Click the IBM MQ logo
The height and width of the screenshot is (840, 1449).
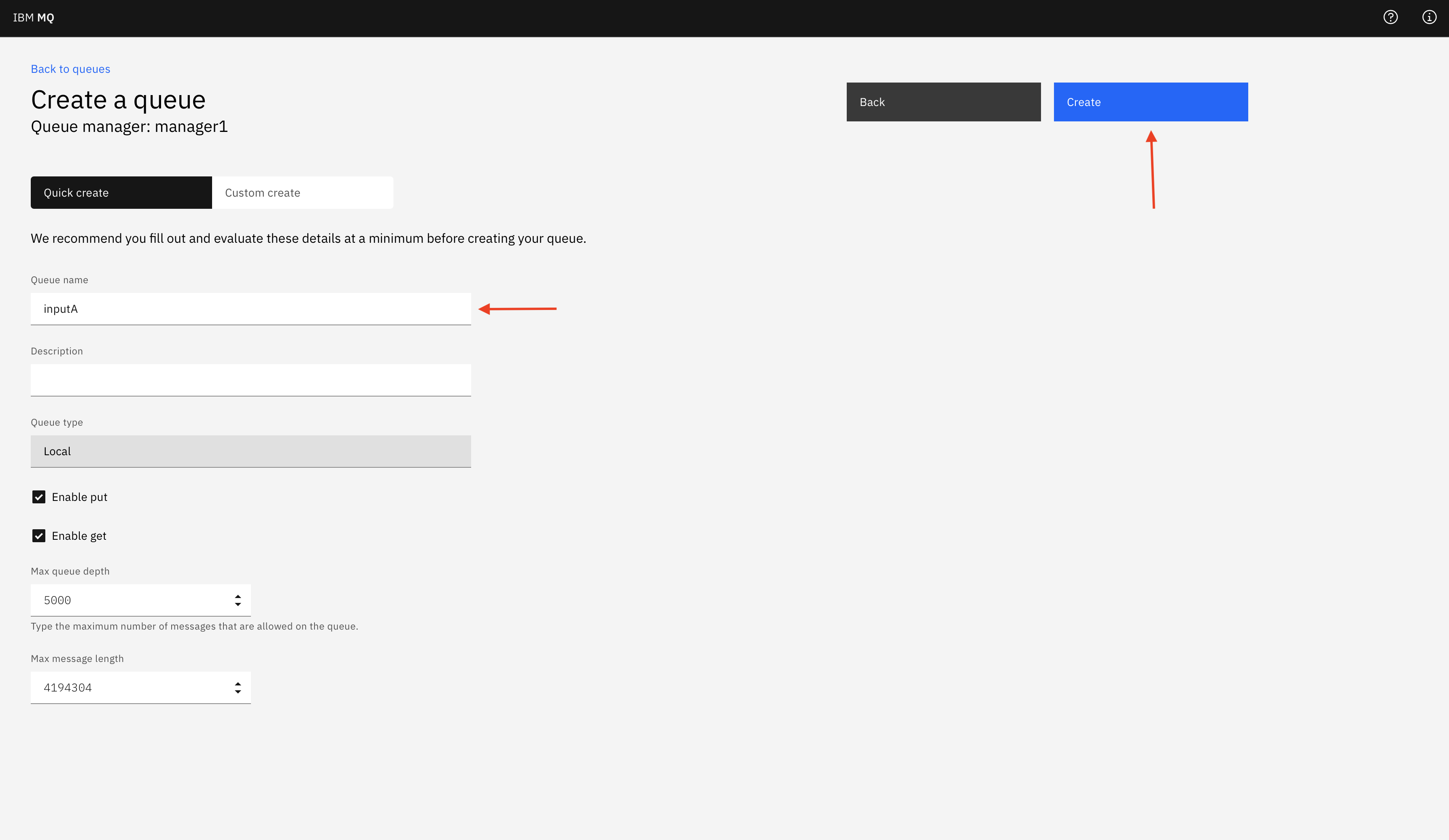coord(33,18)
